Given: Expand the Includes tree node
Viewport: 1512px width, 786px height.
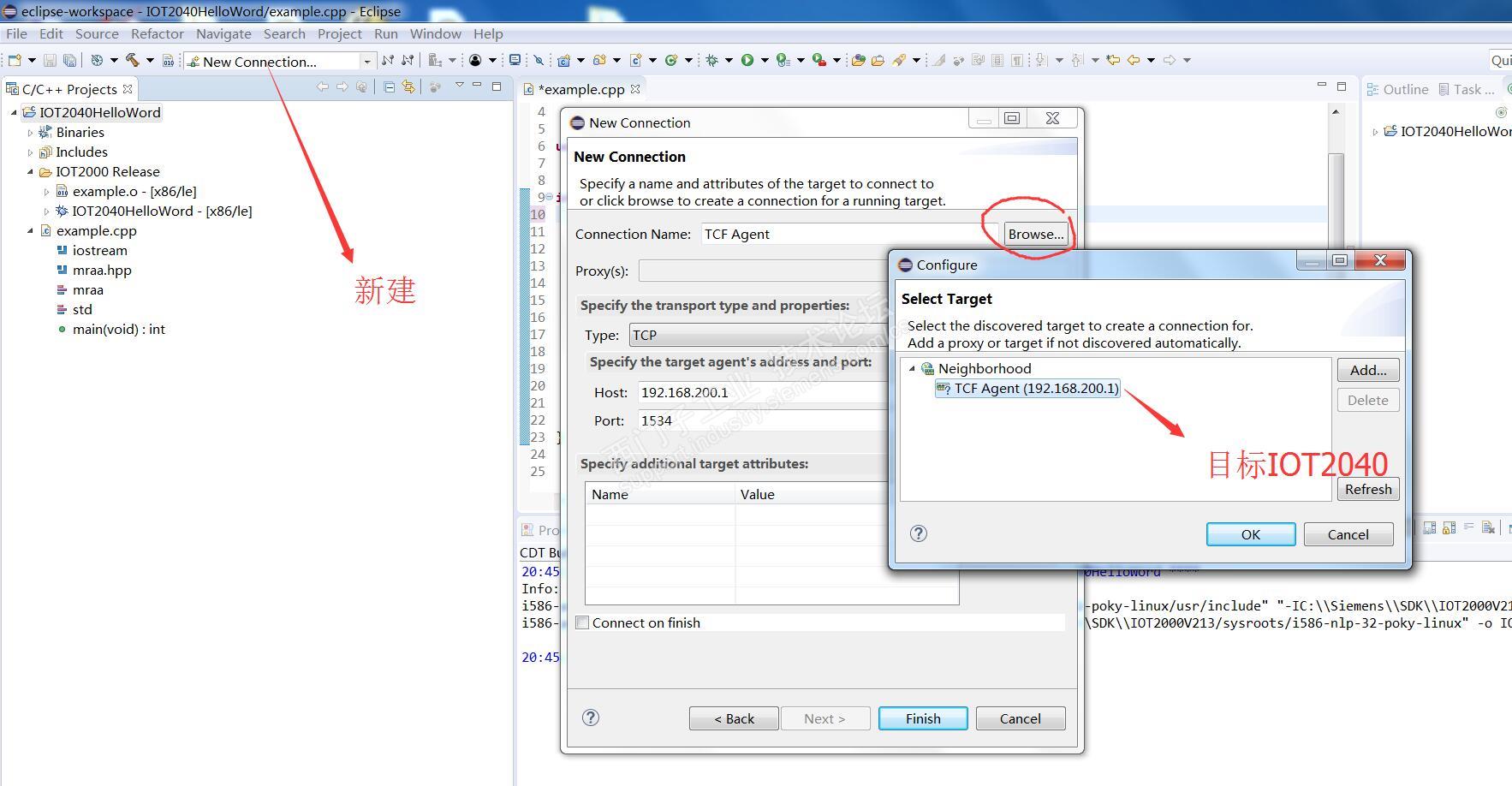Looking at the screenshot, I should point(30,152).
